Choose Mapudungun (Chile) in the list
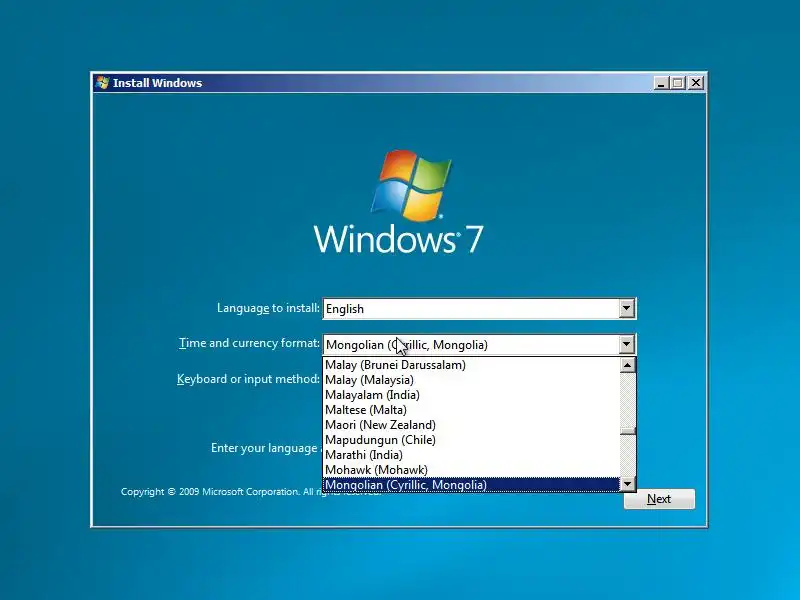 (471, 440)
